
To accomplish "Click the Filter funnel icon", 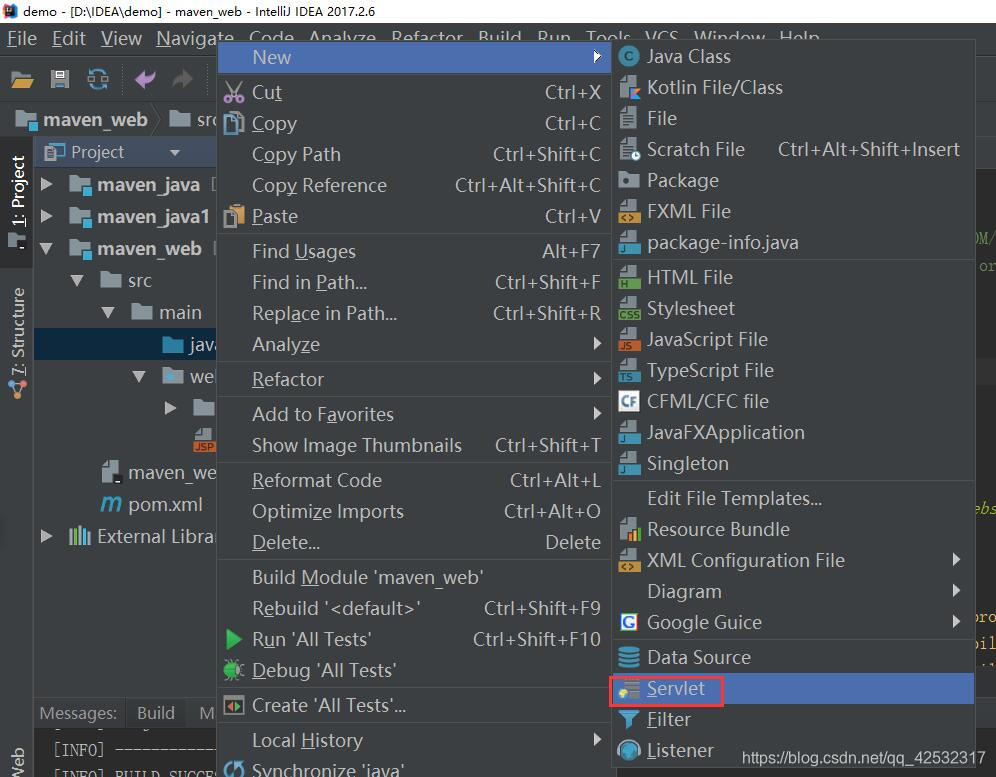I will coord(629,719).
